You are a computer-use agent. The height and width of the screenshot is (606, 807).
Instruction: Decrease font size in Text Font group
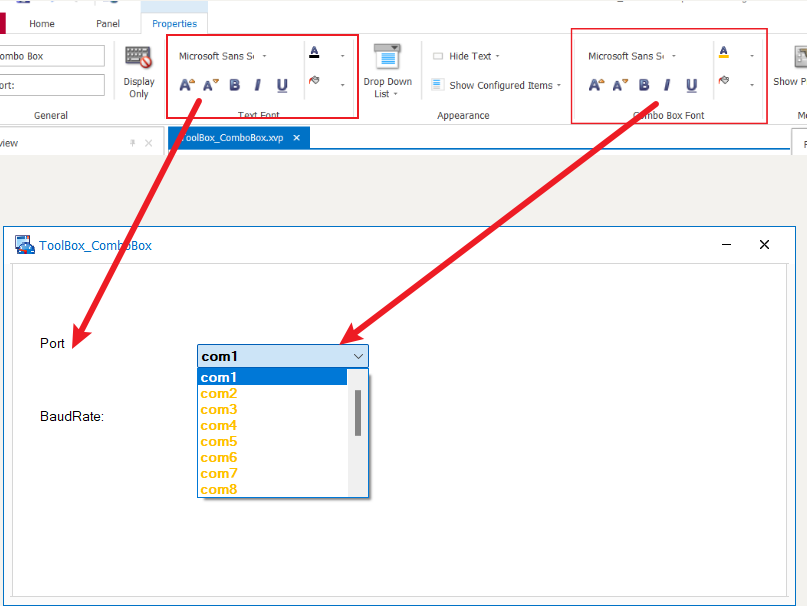coord(210,85)
